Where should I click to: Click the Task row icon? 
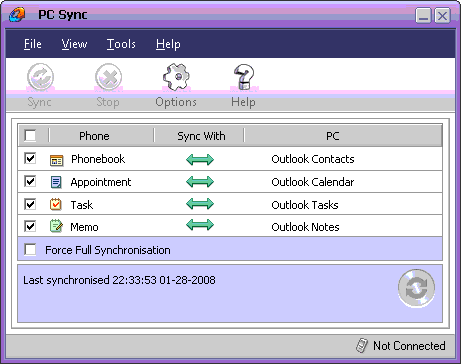(56, 204)
